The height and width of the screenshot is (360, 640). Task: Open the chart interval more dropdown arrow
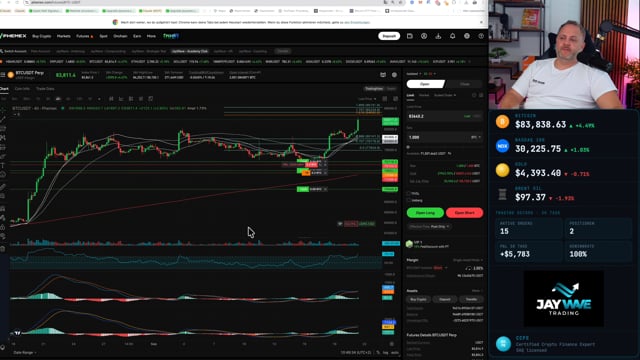click(x=99, y=99)
